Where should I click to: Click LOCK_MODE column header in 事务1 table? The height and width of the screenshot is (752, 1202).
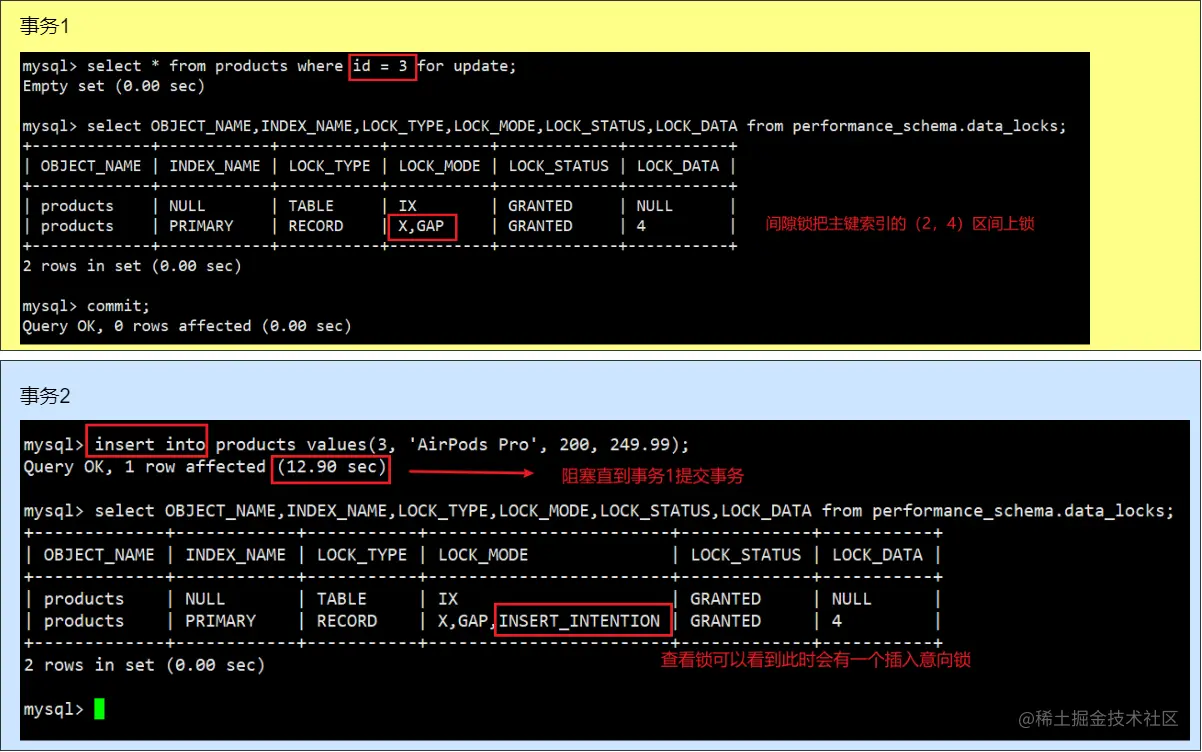coord(439,166)
